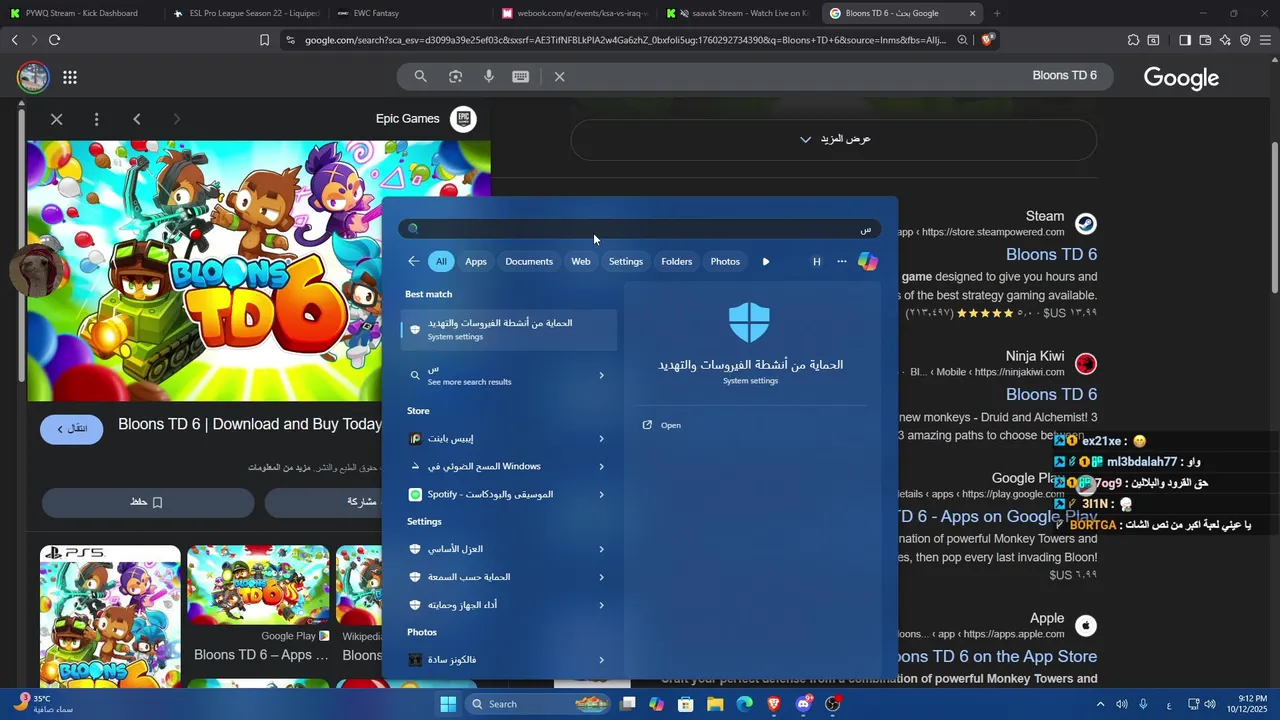
Task: Close the Epic Games image preview panel
Action: pos(57,119)
